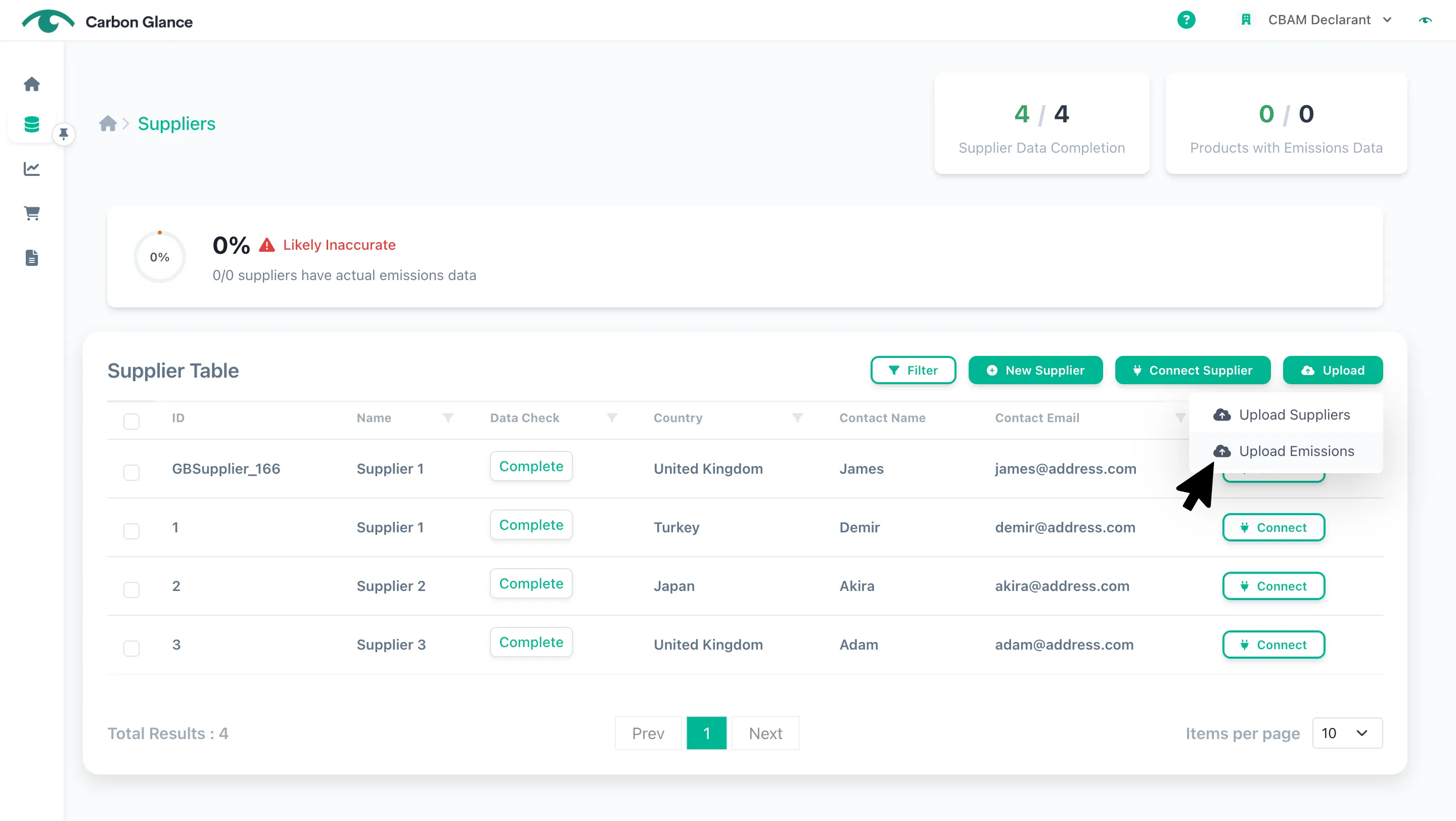Open the Supplier Data Completion card
Image resolution: width=1456 pixels, height=821 pixels.
[x=1041, y=124]
